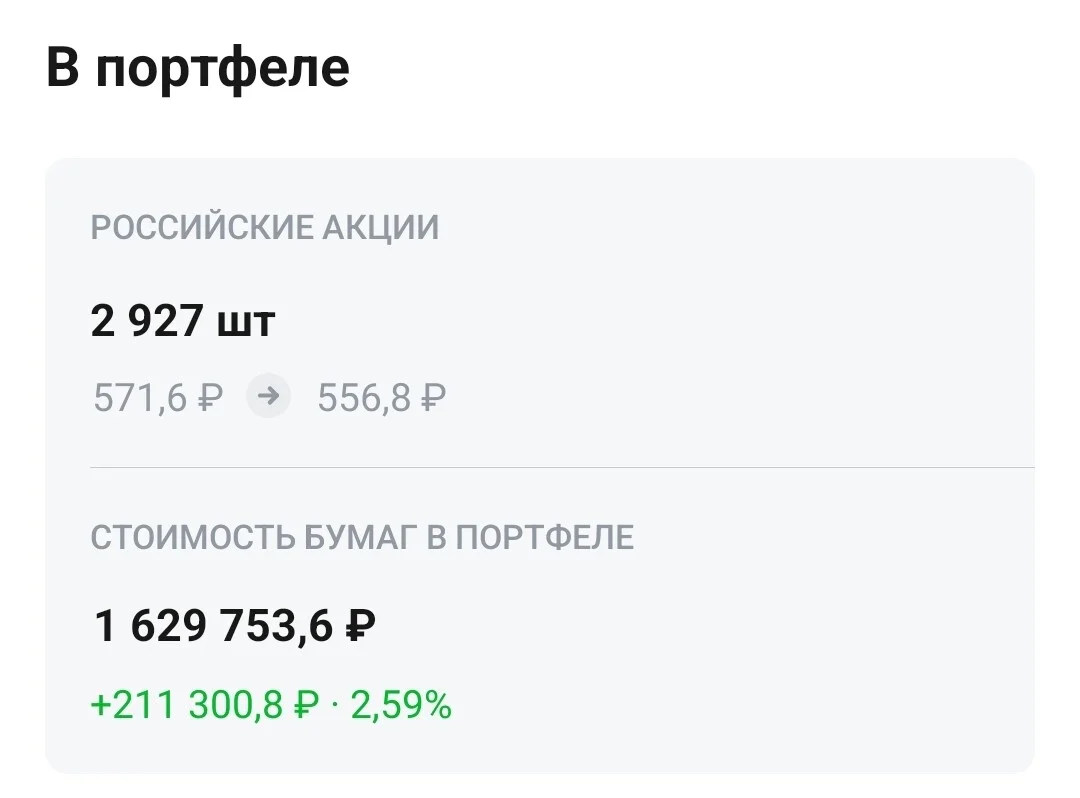Select the 'РОССИЙСКИЕ АКЦИИ' label
Screen dimensions: 1080x798
click(265, 227)
